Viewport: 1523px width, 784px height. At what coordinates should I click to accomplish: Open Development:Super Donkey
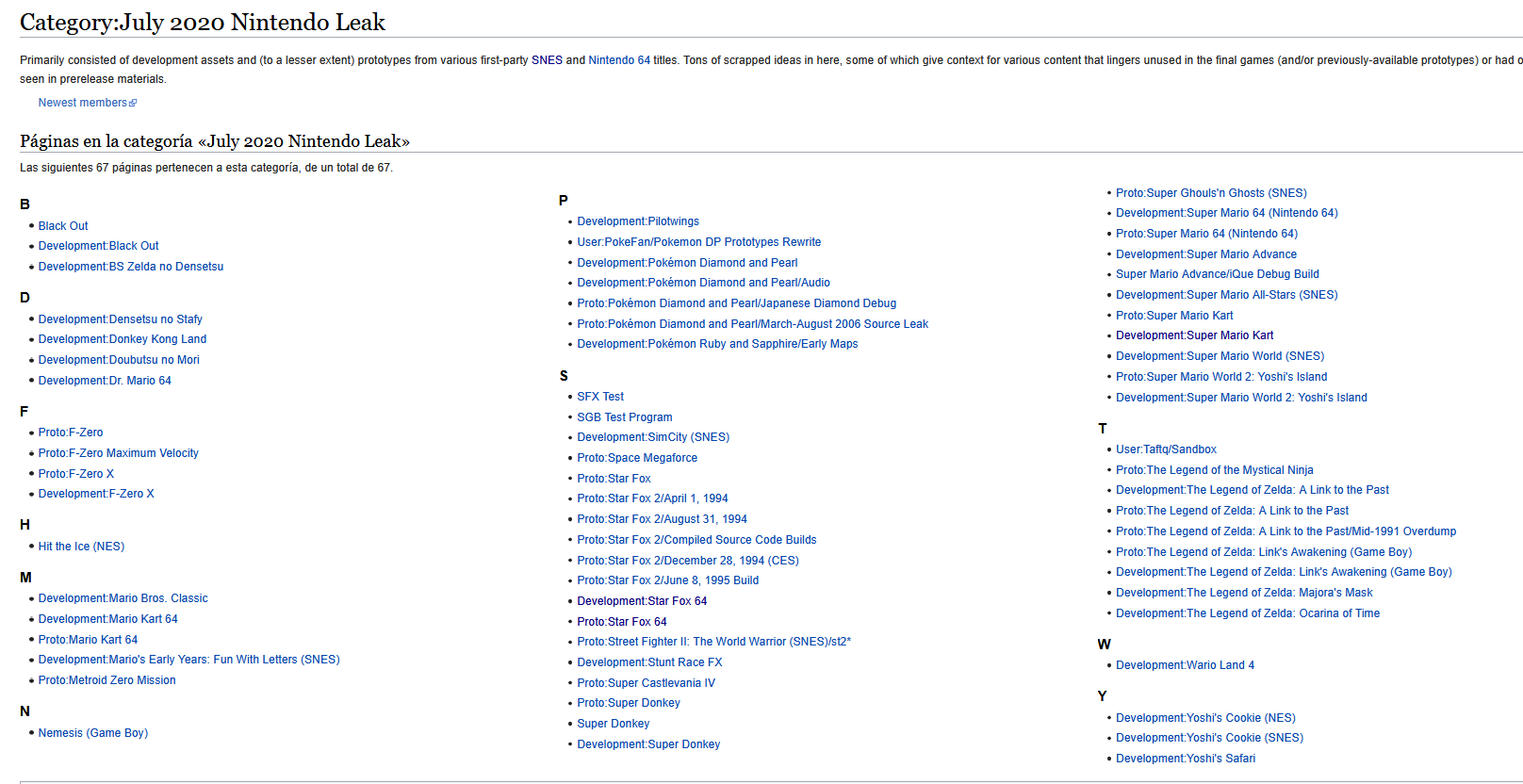(648, 744)
